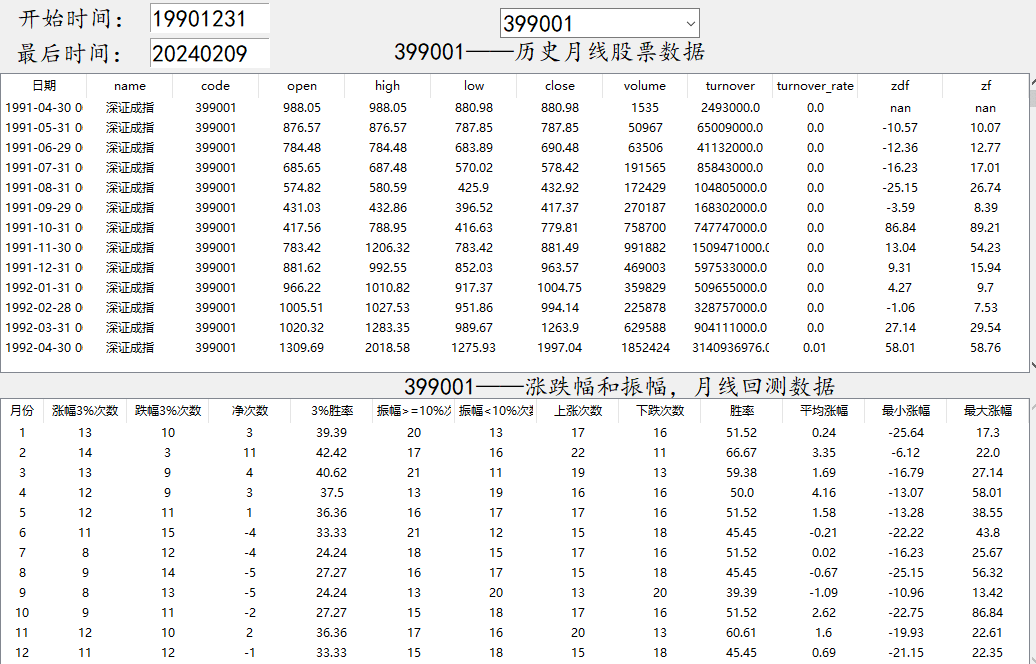This screenshot has width=1036, height=664.
Task: Click the upper table vertical scrollbar
Action: [x=1033, y=223]
